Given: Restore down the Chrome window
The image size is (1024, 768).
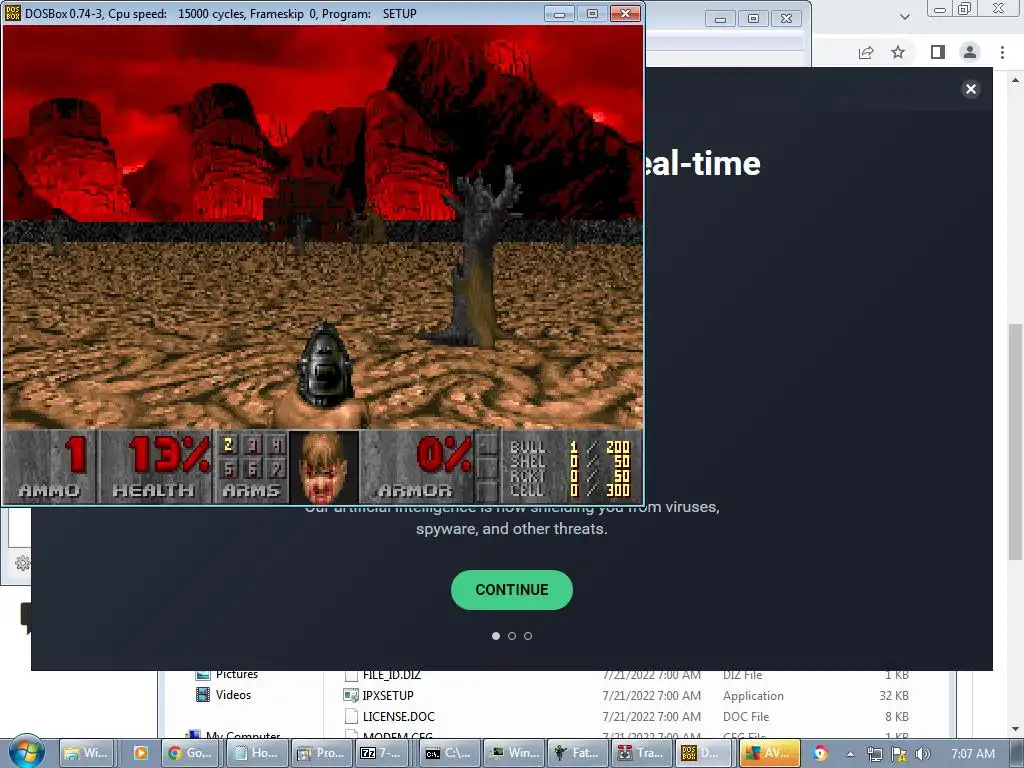Looking at the screenshot, I should (x=964, y=8).
